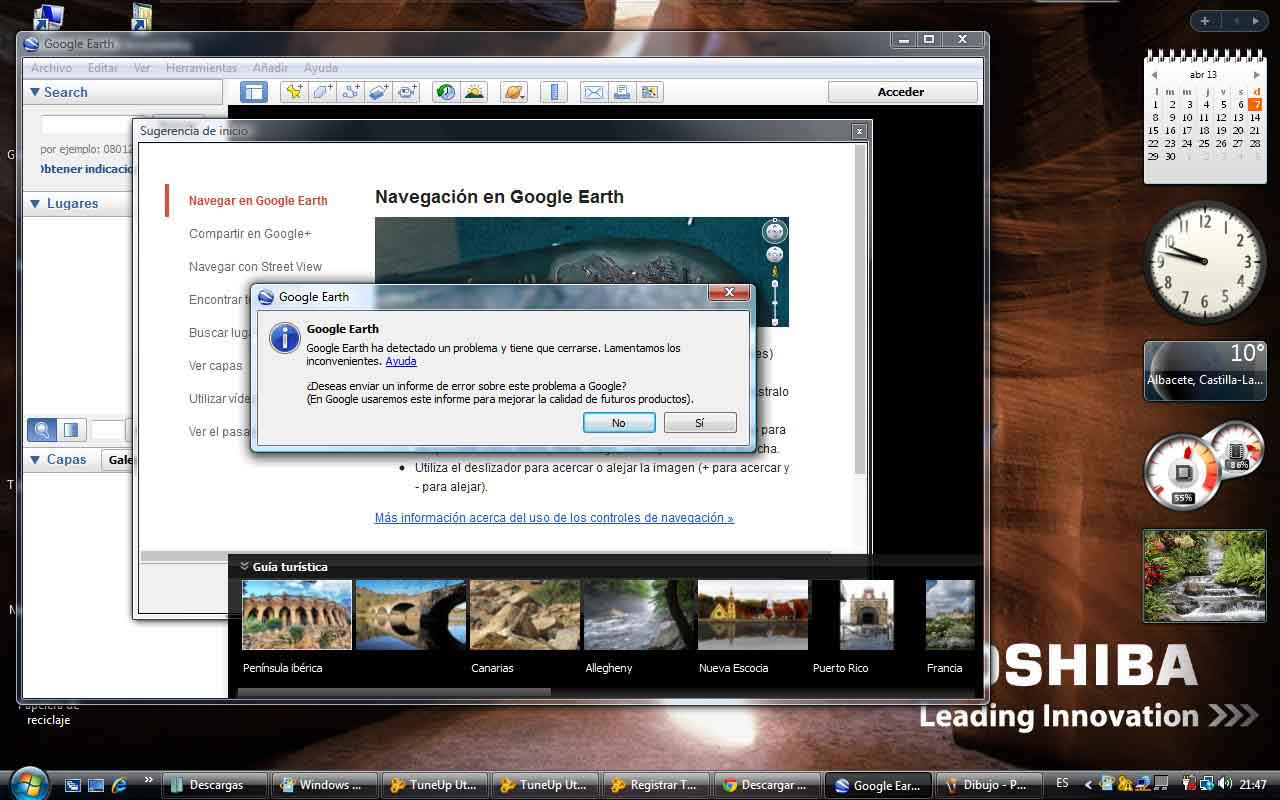Collapse the Lugares panel

click(35, 203)
